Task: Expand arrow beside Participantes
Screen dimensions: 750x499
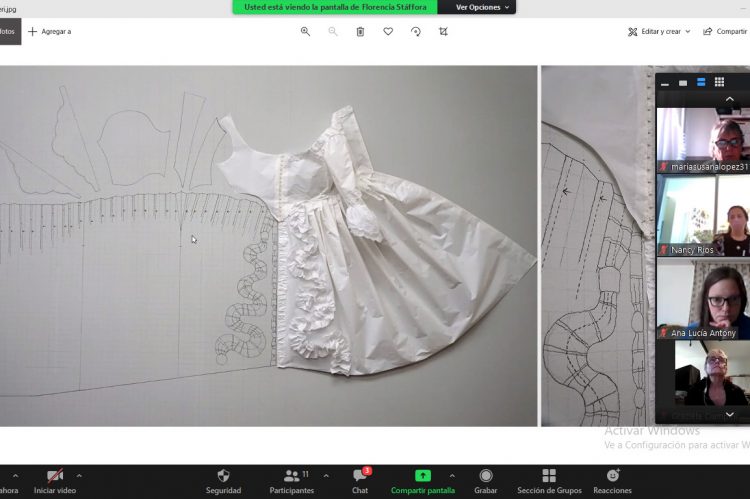Action: click(x=326, y=475)
